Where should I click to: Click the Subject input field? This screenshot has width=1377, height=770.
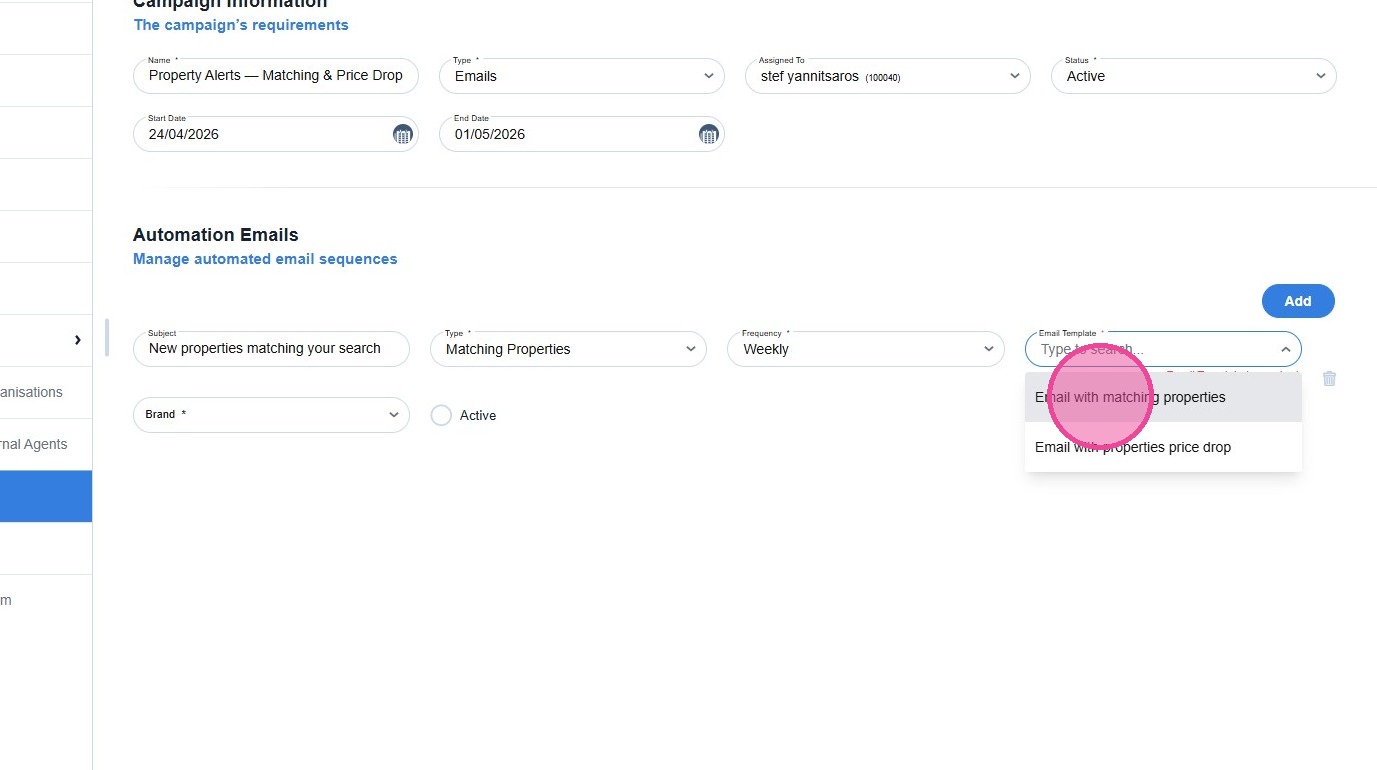point(271,349)
